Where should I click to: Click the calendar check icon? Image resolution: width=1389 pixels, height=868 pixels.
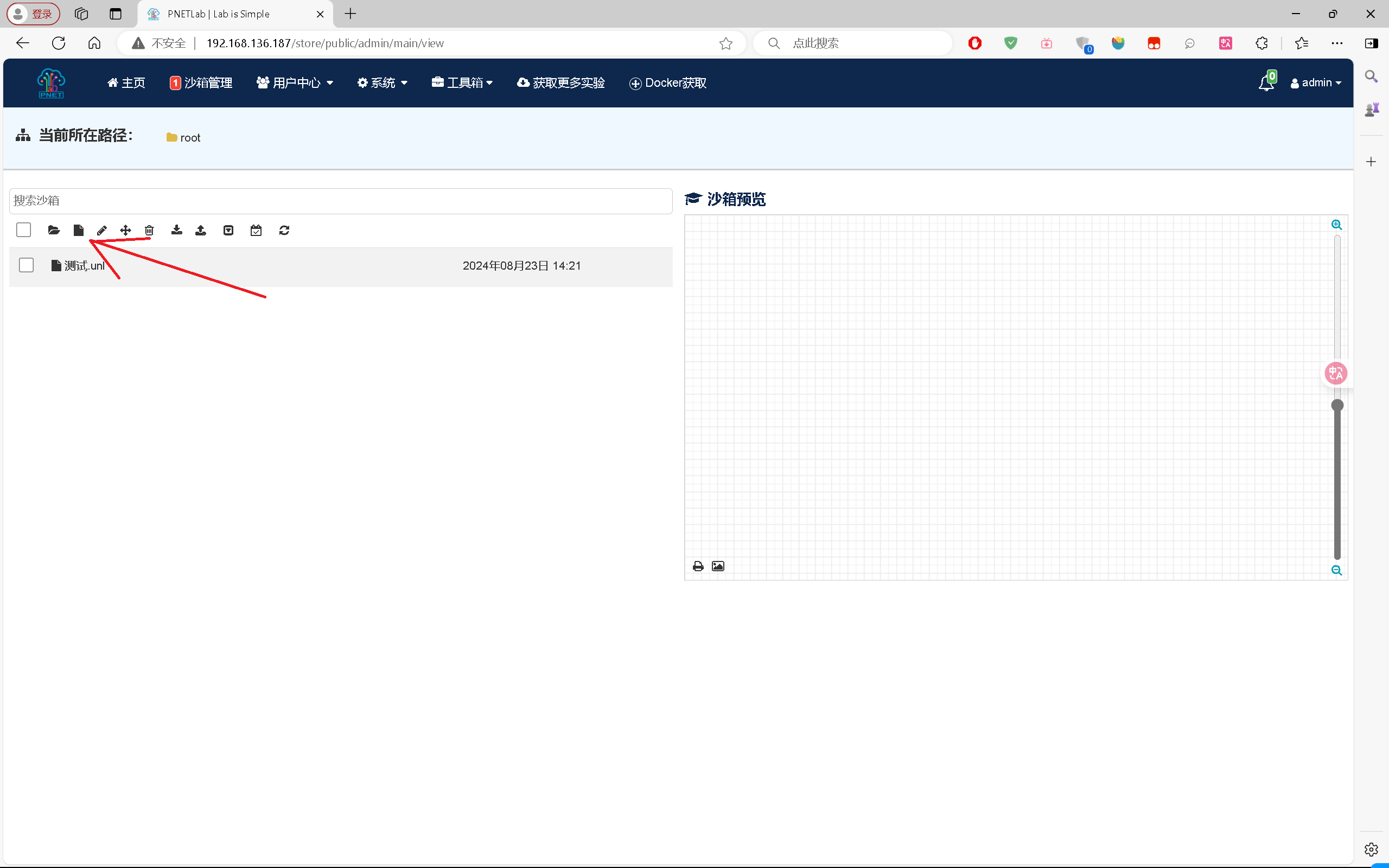coord(256,230)
